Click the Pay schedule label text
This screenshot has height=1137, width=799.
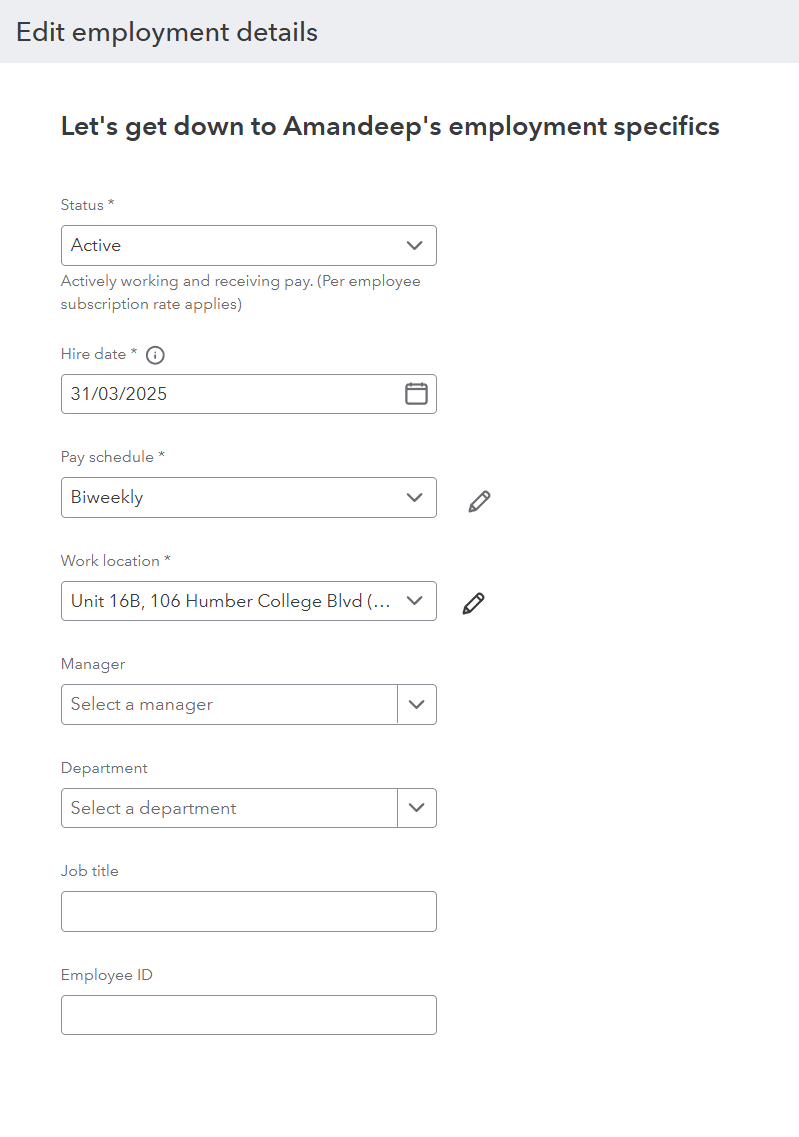(108, 457)
